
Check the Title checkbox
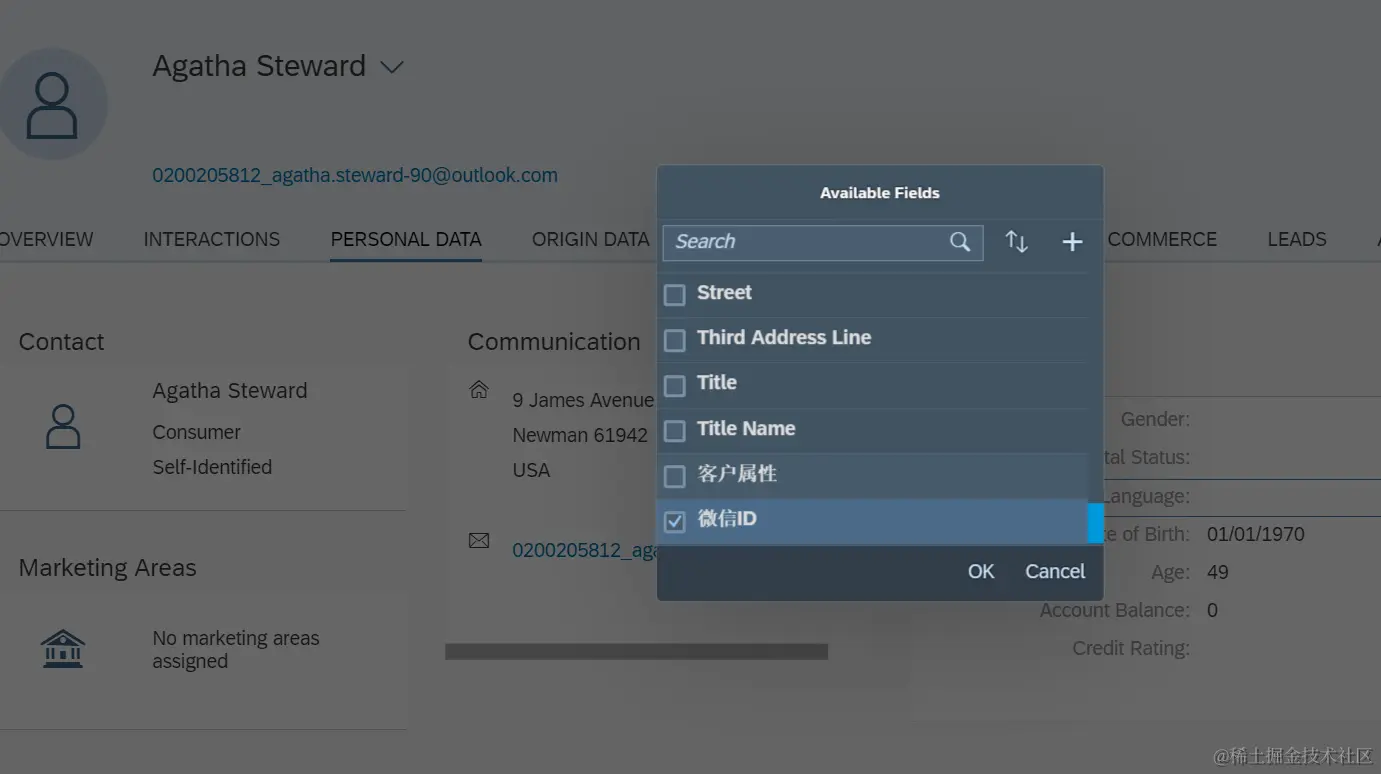674,384
